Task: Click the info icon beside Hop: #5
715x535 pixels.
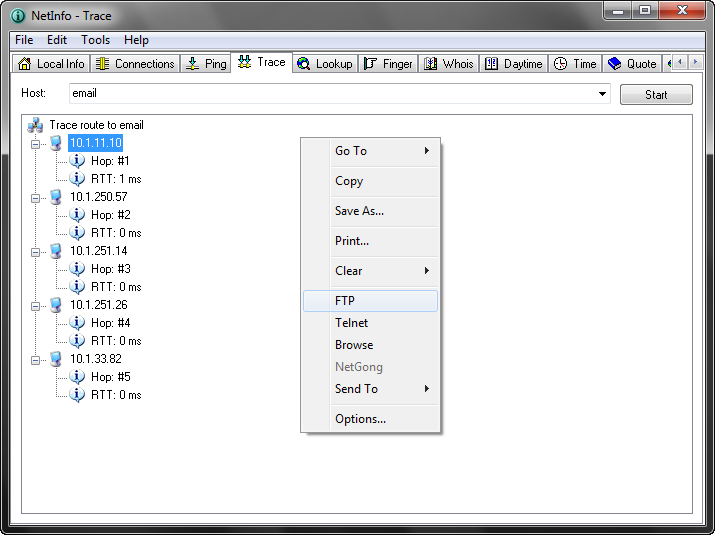Action: pyautogui.click(x=78, y=377)
